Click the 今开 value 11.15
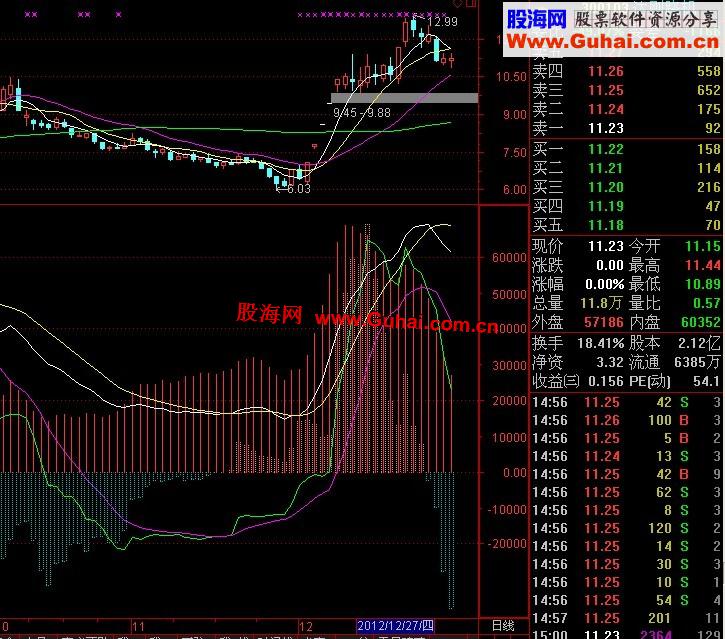This screenshot has height=639, width=725. 702,246
